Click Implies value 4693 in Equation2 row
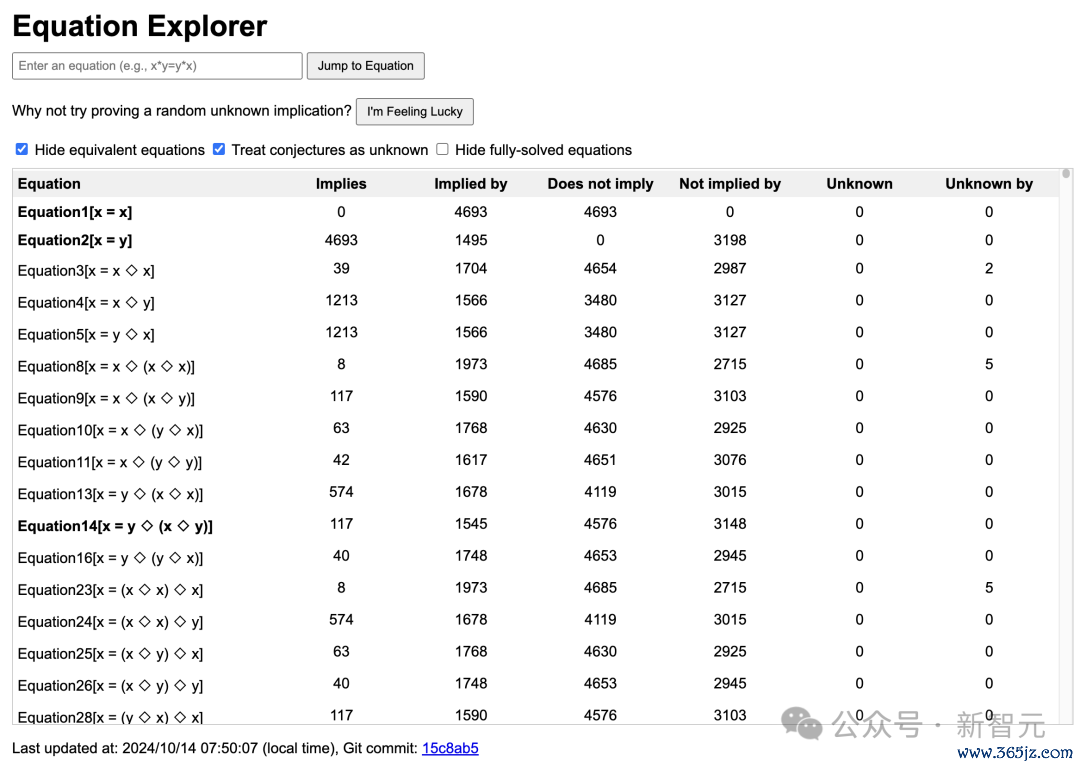 click(341, 240)
